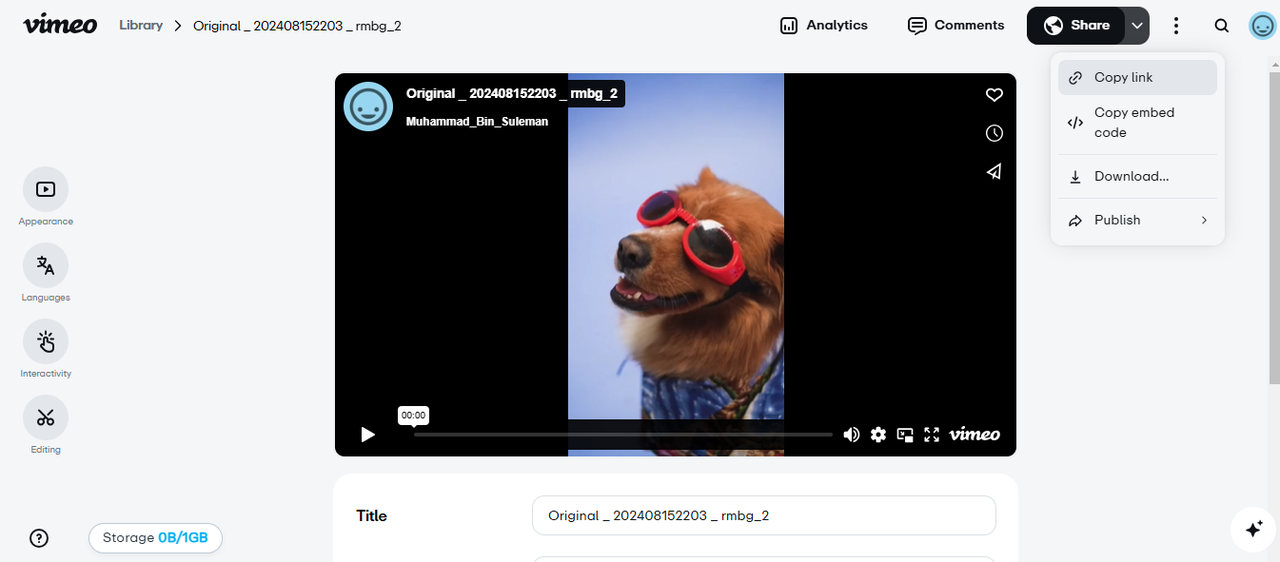Click the uploader avatar in the player
Image resolution: width=1280 pixels, height=562 pixels.
tap(368, 106)
